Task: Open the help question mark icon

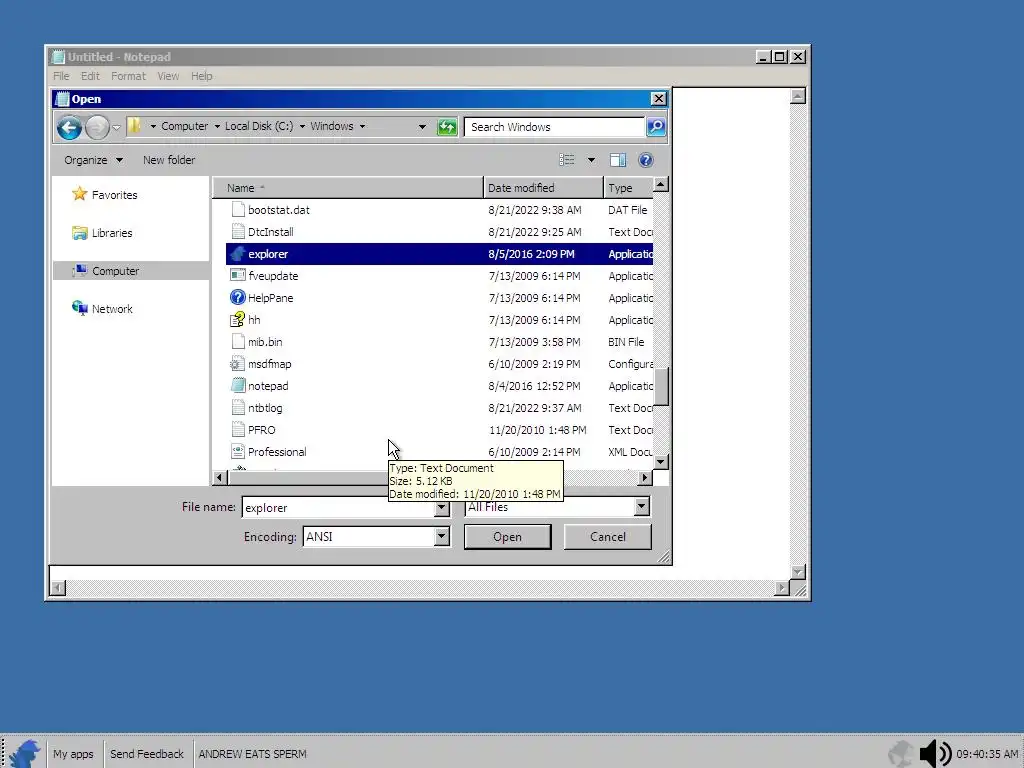Action: click(646, 160)
